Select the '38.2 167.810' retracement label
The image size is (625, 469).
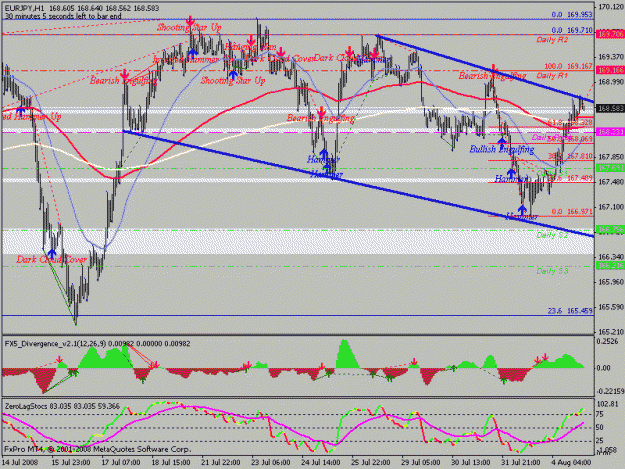coord(571,156)
